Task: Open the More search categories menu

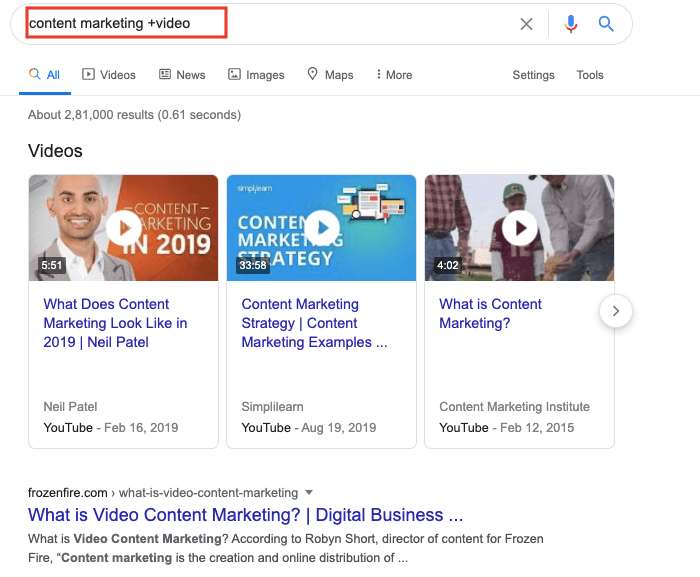Action: click(x=394, y=75)
